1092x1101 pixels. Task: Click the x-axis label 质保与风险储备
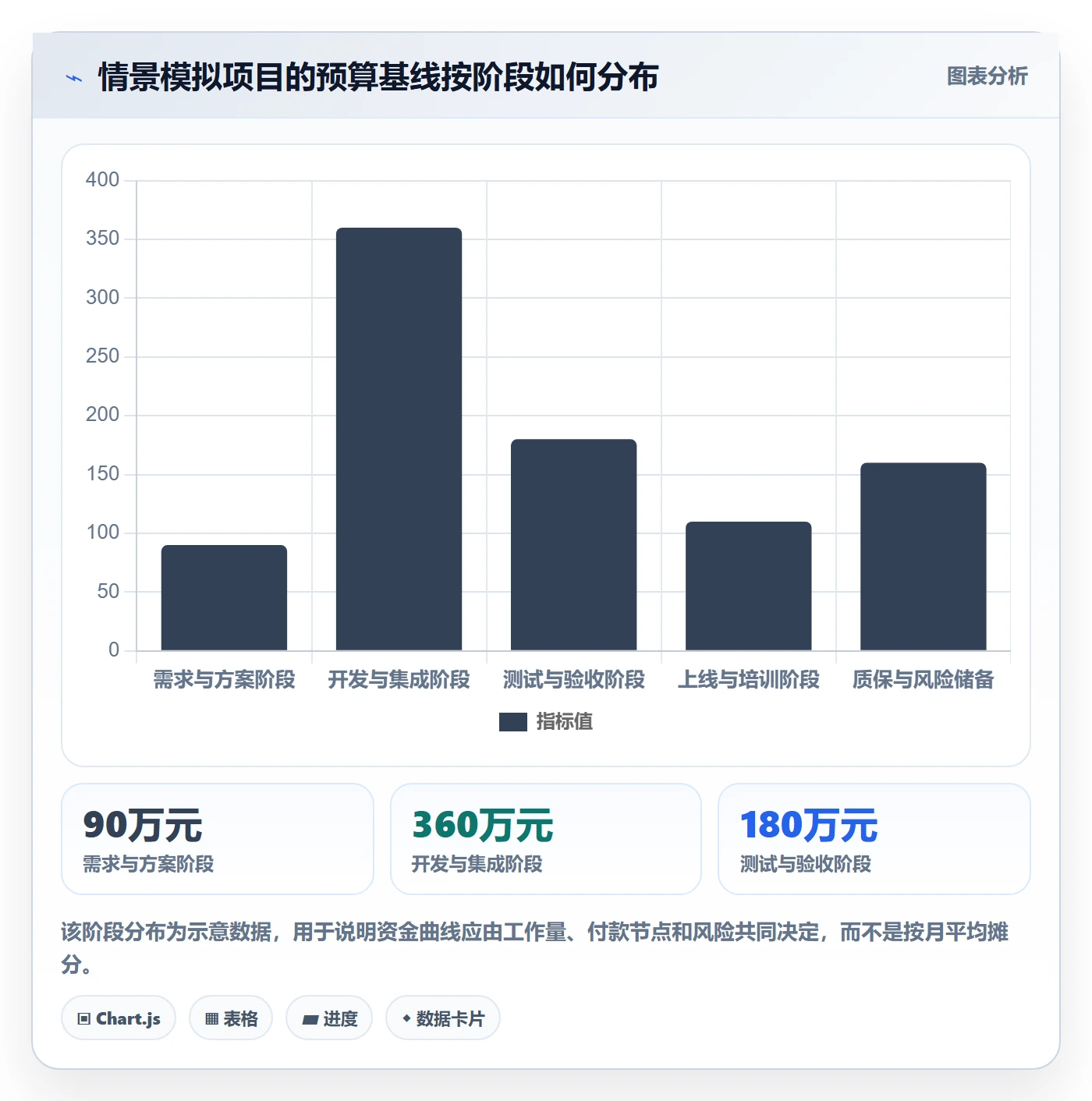click(x=924, y=680)
